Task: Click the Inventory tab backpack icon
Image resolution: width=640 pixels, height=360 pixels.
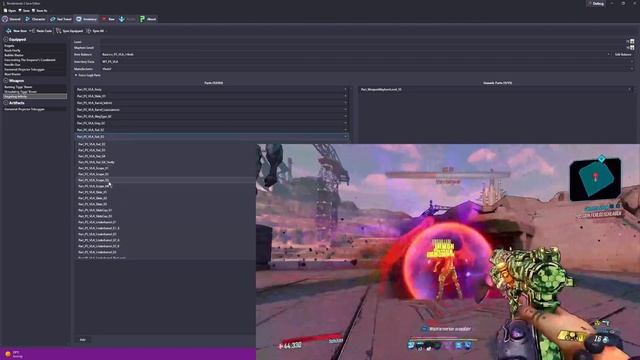Action: coord(79,19)
